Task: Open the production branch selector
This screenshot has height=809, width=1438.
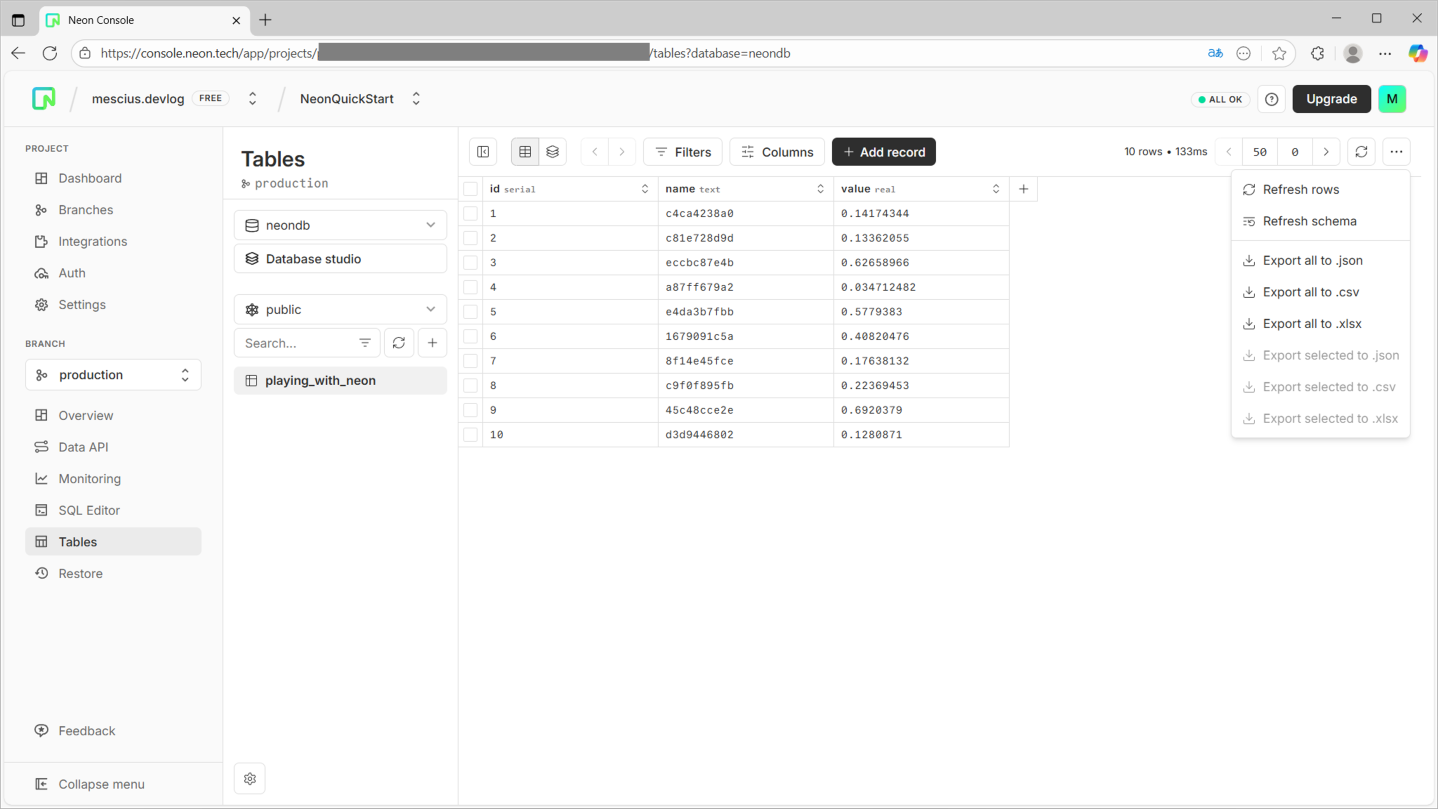Action: point(113,375)
